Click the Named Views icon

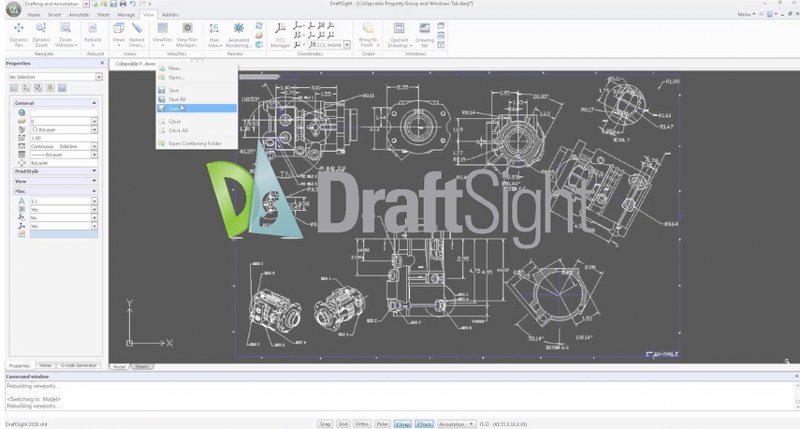[x=136, y=28]
